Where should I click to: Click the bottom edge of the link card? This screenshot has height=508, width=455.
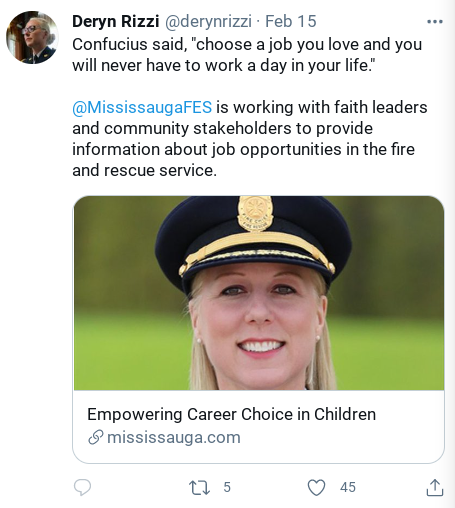pos(259,462)
